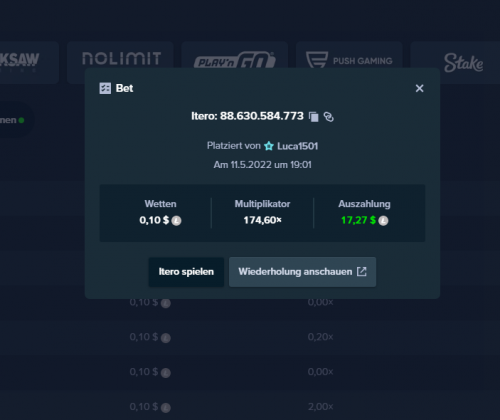Click the 174,60x multiplier value
The height and width of the screenshot is (420, 500).
tap(262, 220)
